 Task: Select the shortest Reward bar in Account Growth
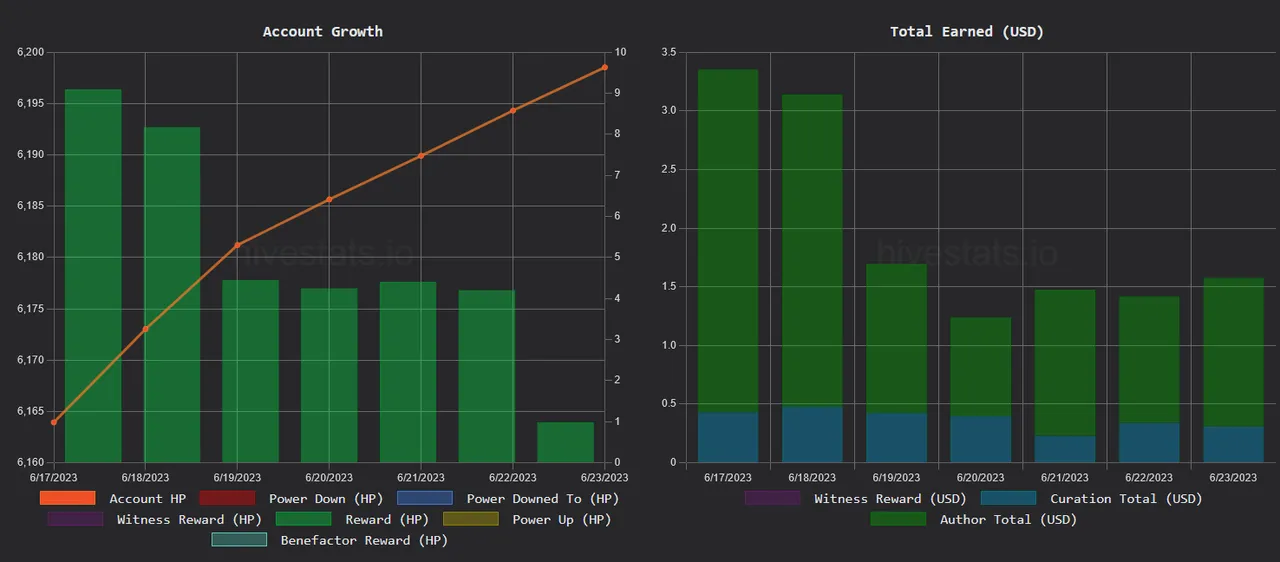pos(565,442)
